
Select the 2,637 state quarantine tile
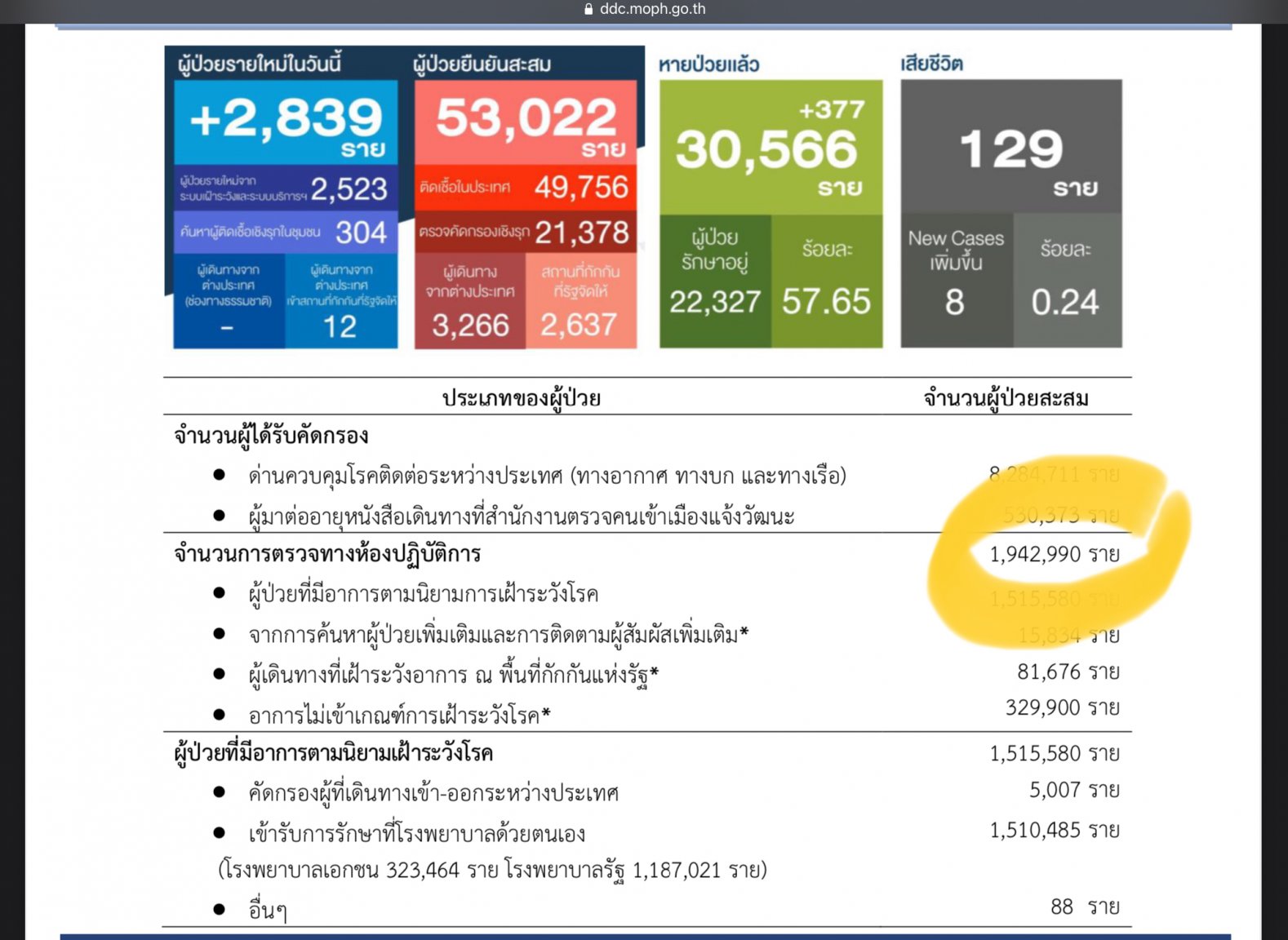(x=580, y=302)
